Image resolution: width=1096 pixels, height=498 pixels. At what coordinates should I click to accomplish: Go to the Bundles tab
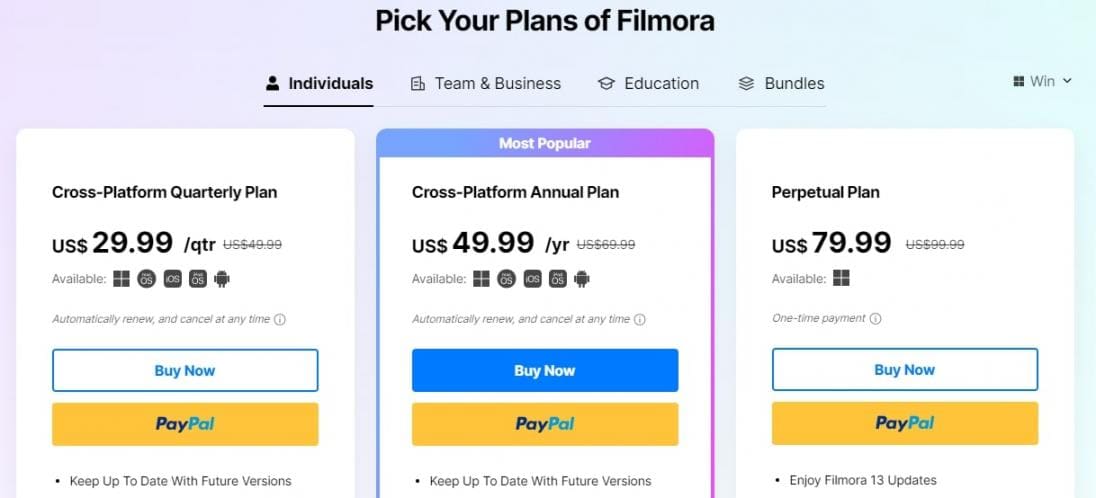coord(781,84)
